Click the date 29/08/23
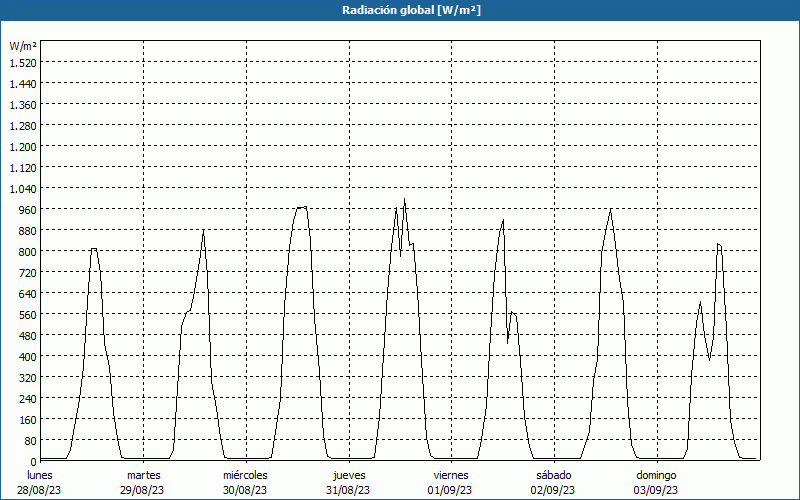This screenshot has height=500, width=800. (142, 490)
